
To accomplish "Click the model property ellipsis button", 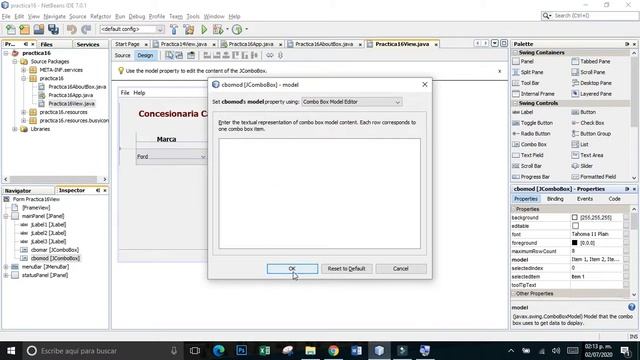I will pos(626,260).
